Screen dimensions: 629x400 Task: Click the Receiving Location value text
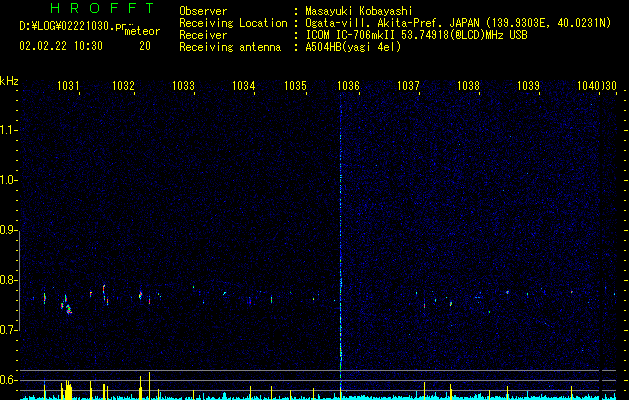coord(458,23)
